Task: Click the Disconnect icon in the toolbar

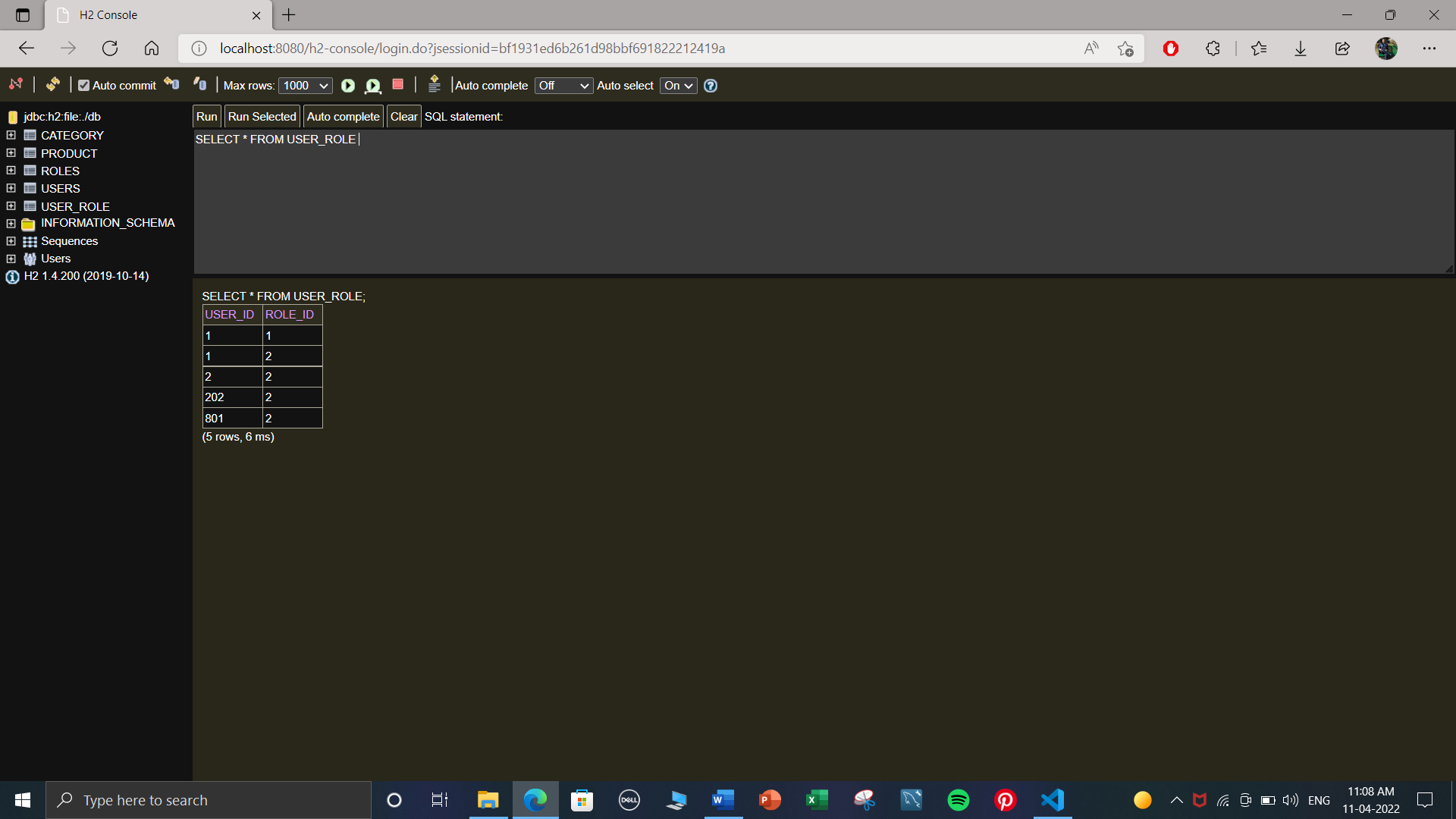Action: point(15,85)
